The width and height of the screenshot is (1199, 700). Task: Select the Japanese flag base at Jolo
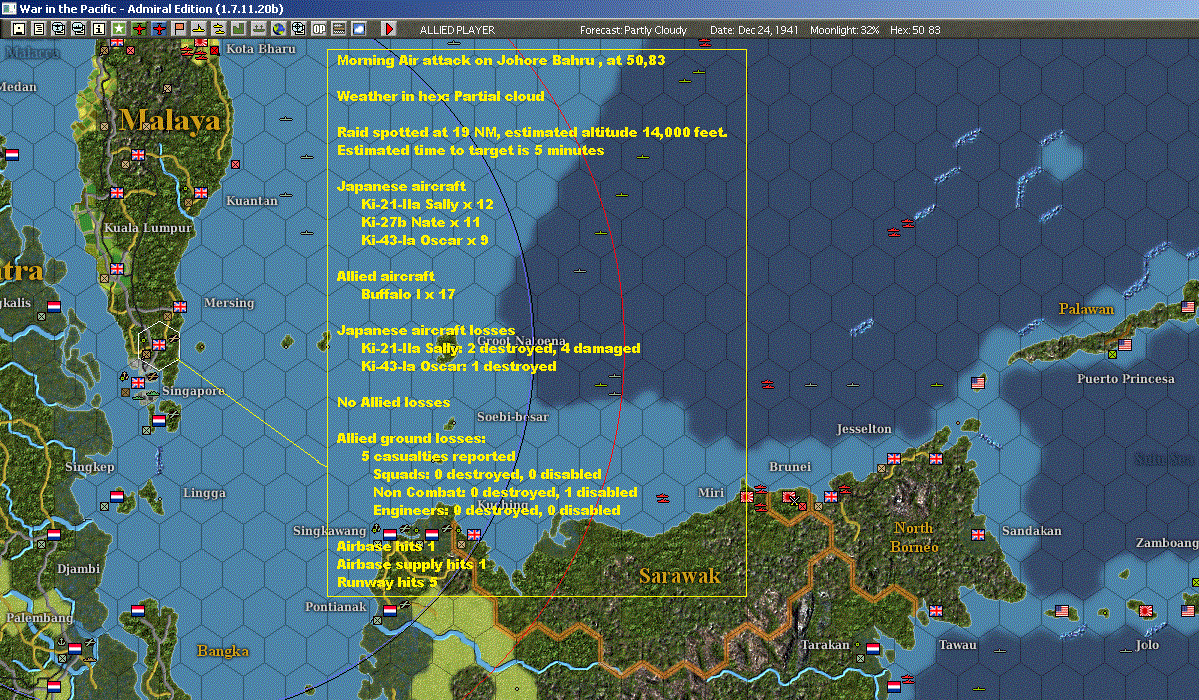(x=1145, y=610)
